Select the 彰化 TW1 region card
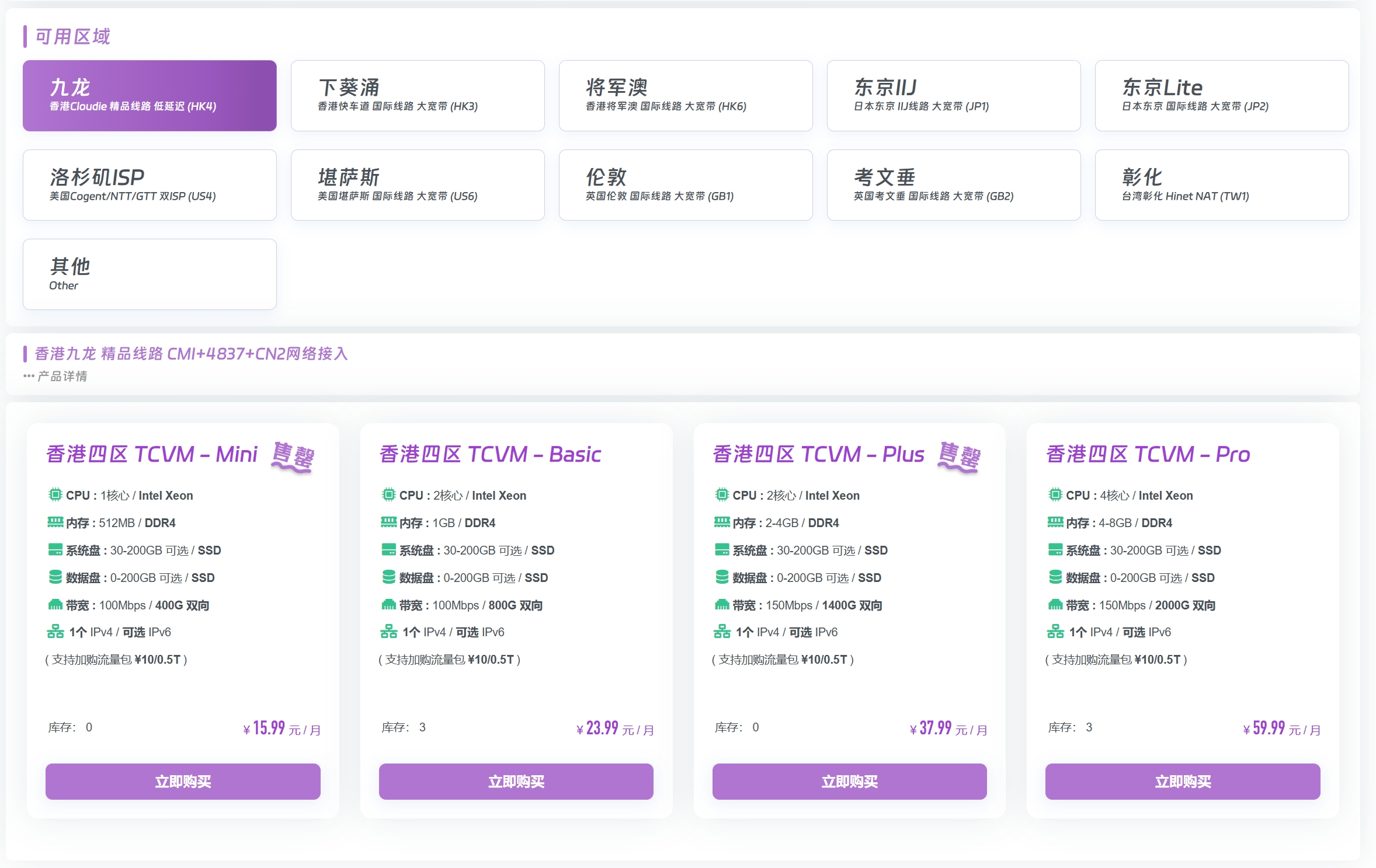Viewport: 1376px width, 868px height. (x=1221, y=185)
